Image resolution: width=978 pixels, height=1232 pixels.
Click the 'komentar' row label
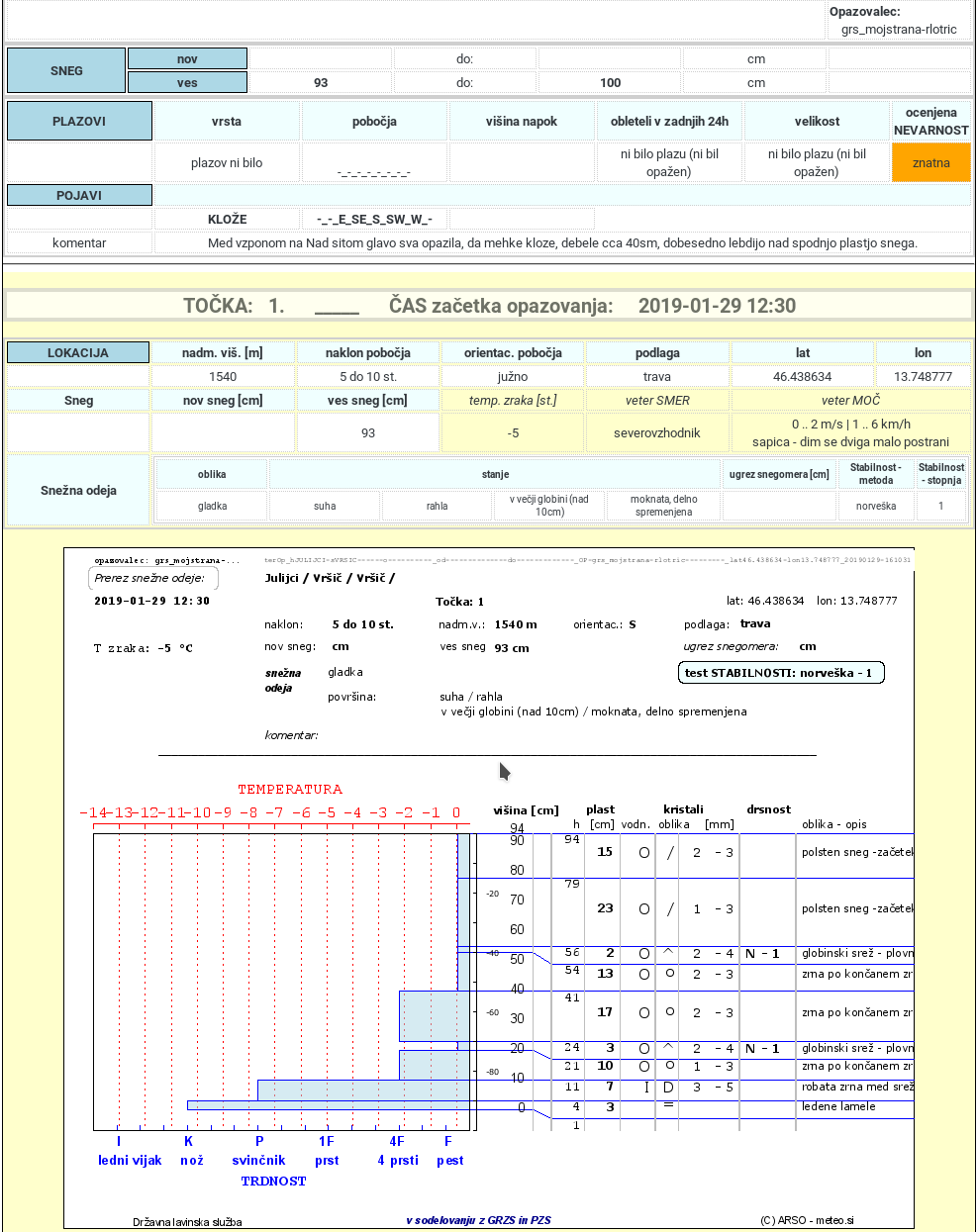point(79,242)
